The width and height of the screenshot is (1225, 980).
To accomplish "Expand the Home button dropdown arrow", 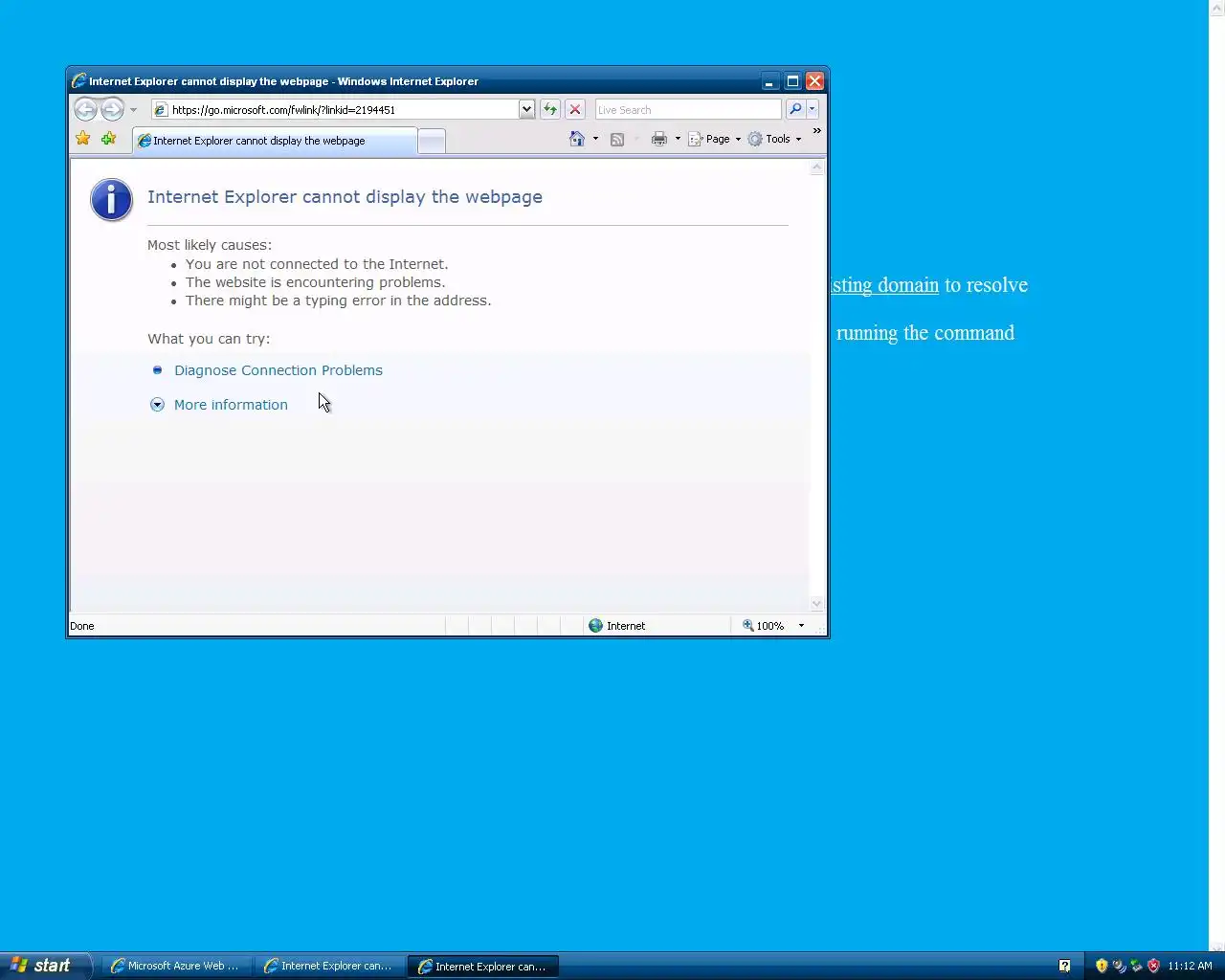I will (x=595, y=139).
